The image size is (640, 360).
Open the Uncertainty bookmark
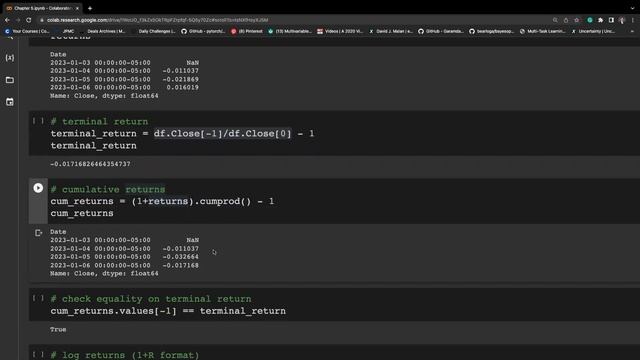click(593, 31)
